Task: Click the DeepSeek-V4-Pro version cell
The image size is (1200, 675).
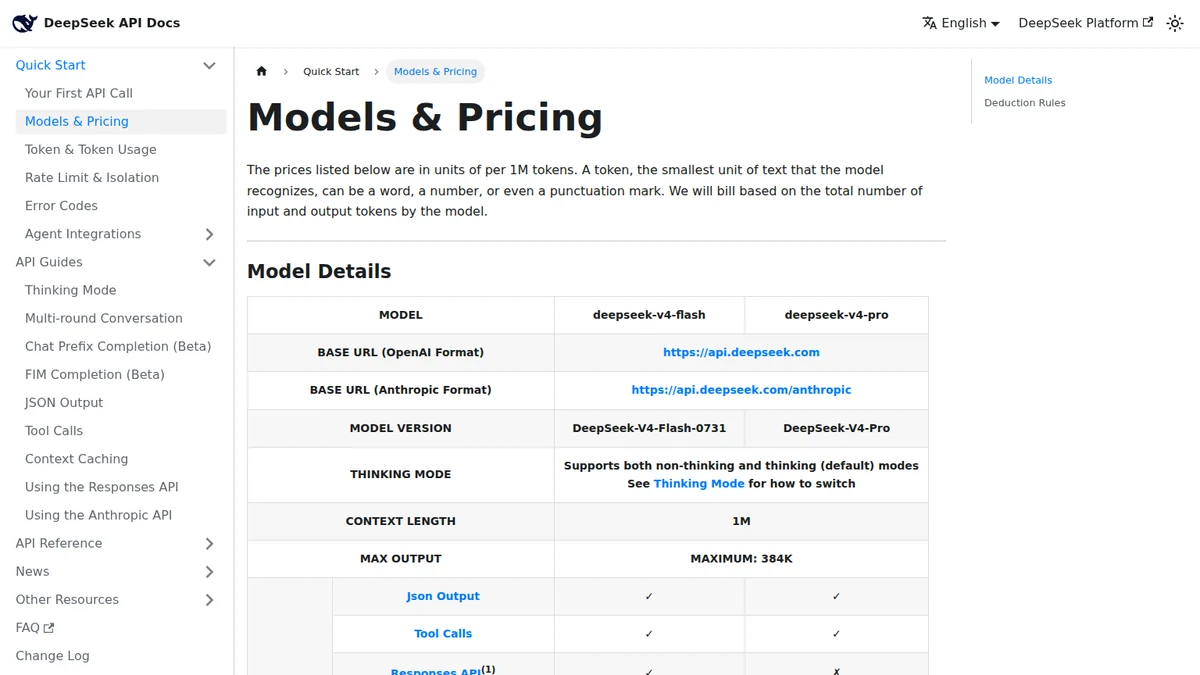Action: point(836,428)
